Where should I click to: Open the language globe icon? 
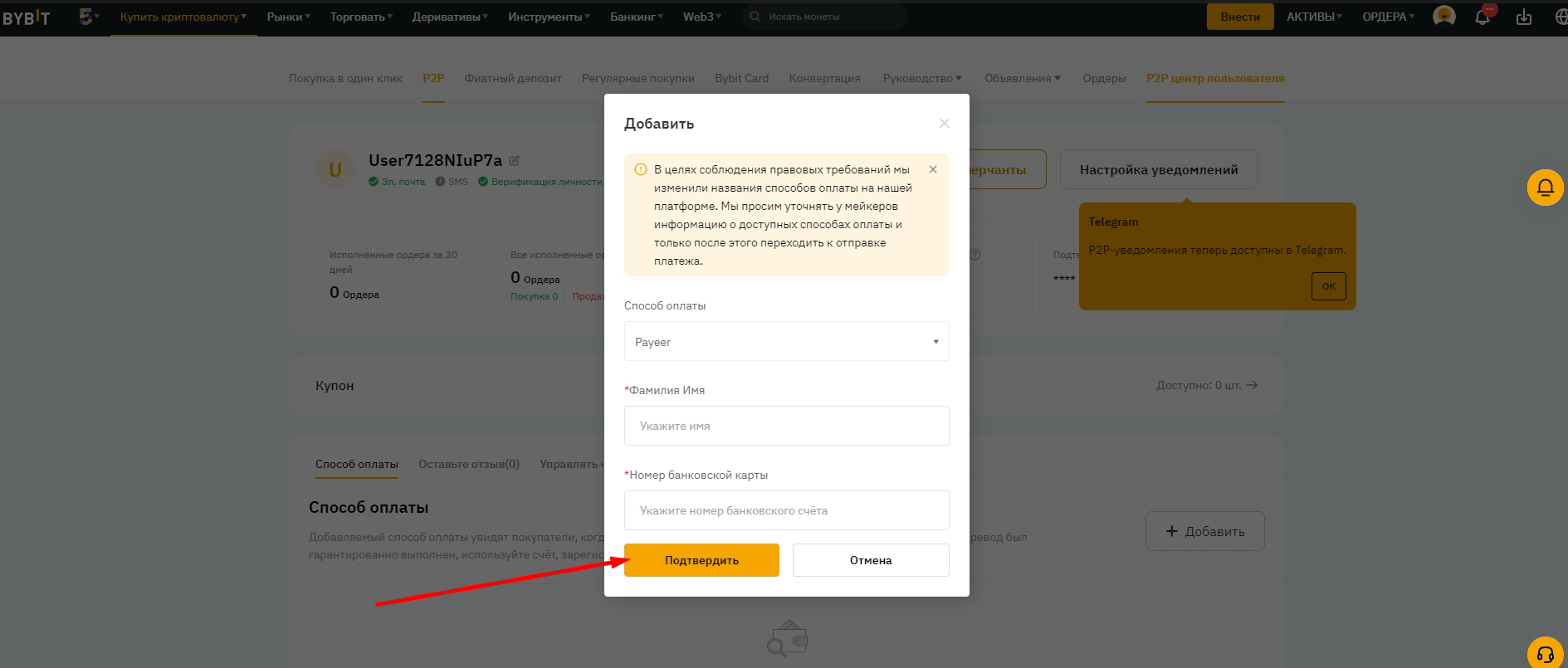click(1561, 17)
